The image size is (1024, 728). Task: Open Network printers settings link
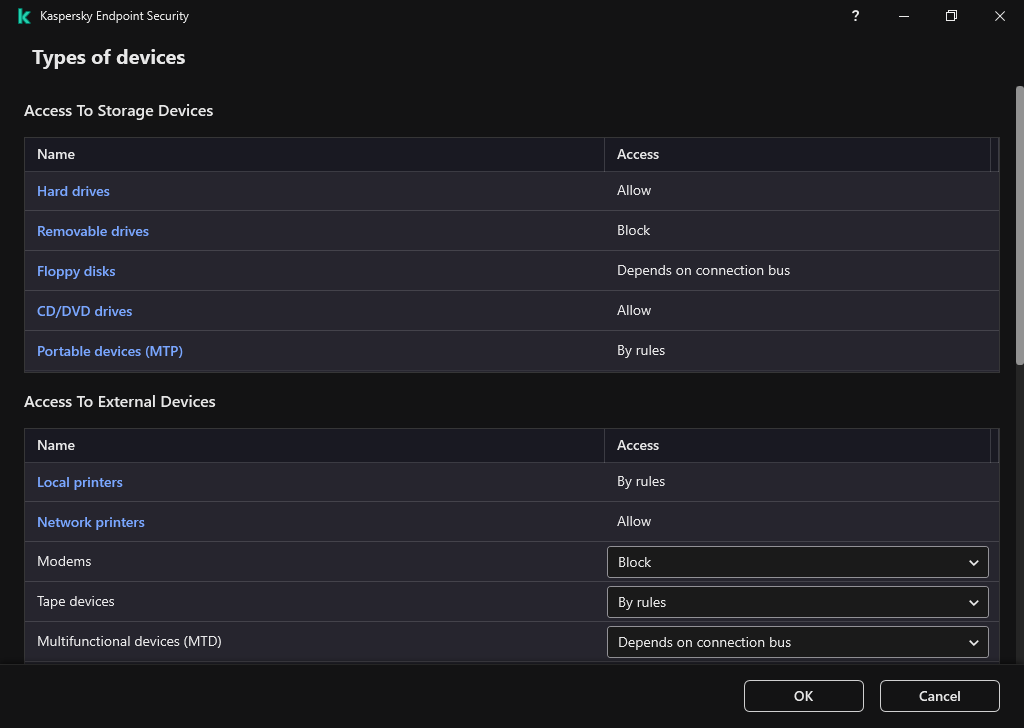pos(91,522)
